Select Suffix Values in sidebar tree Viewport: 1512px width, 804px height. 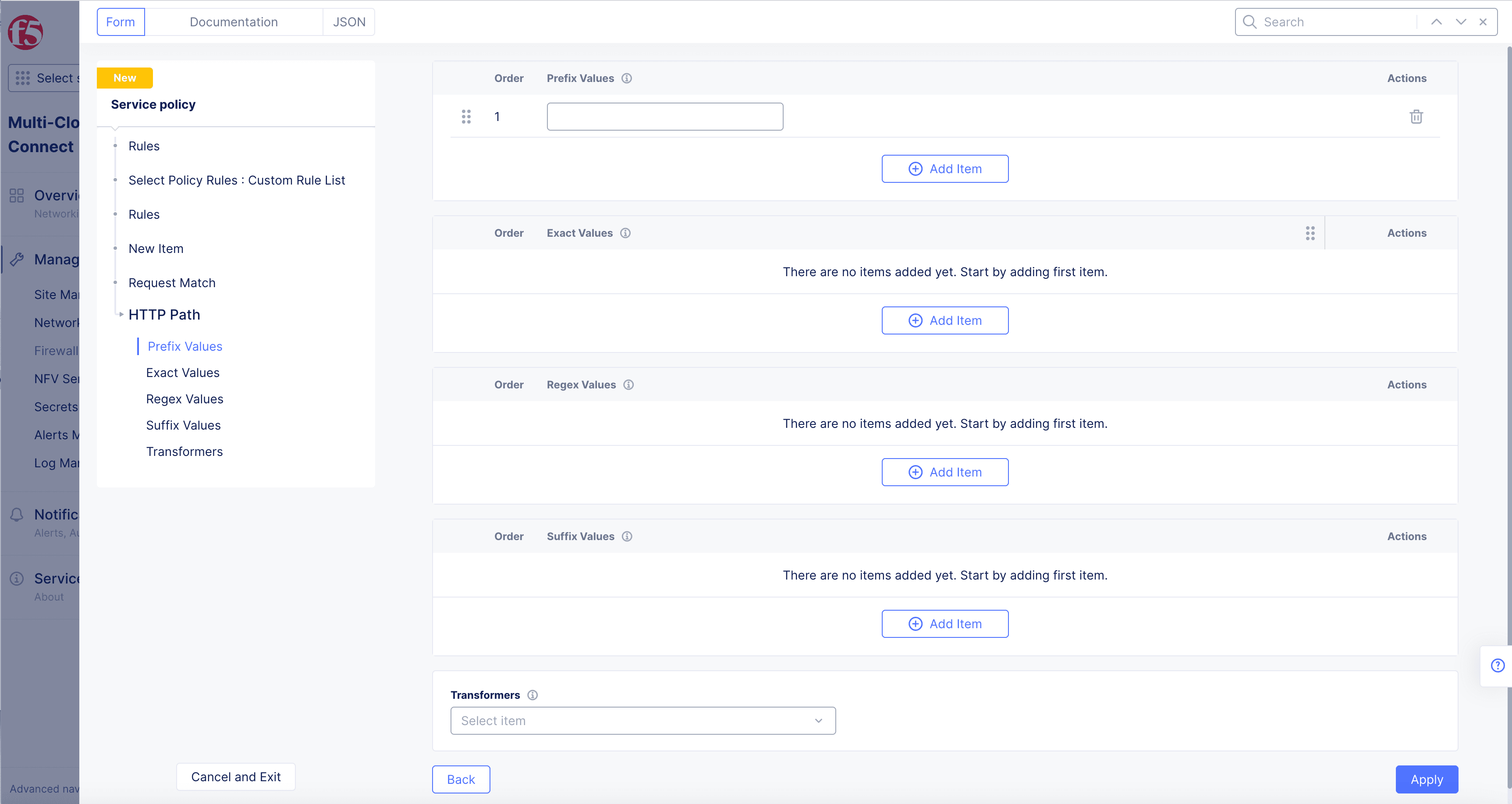(x=183, y=425)
